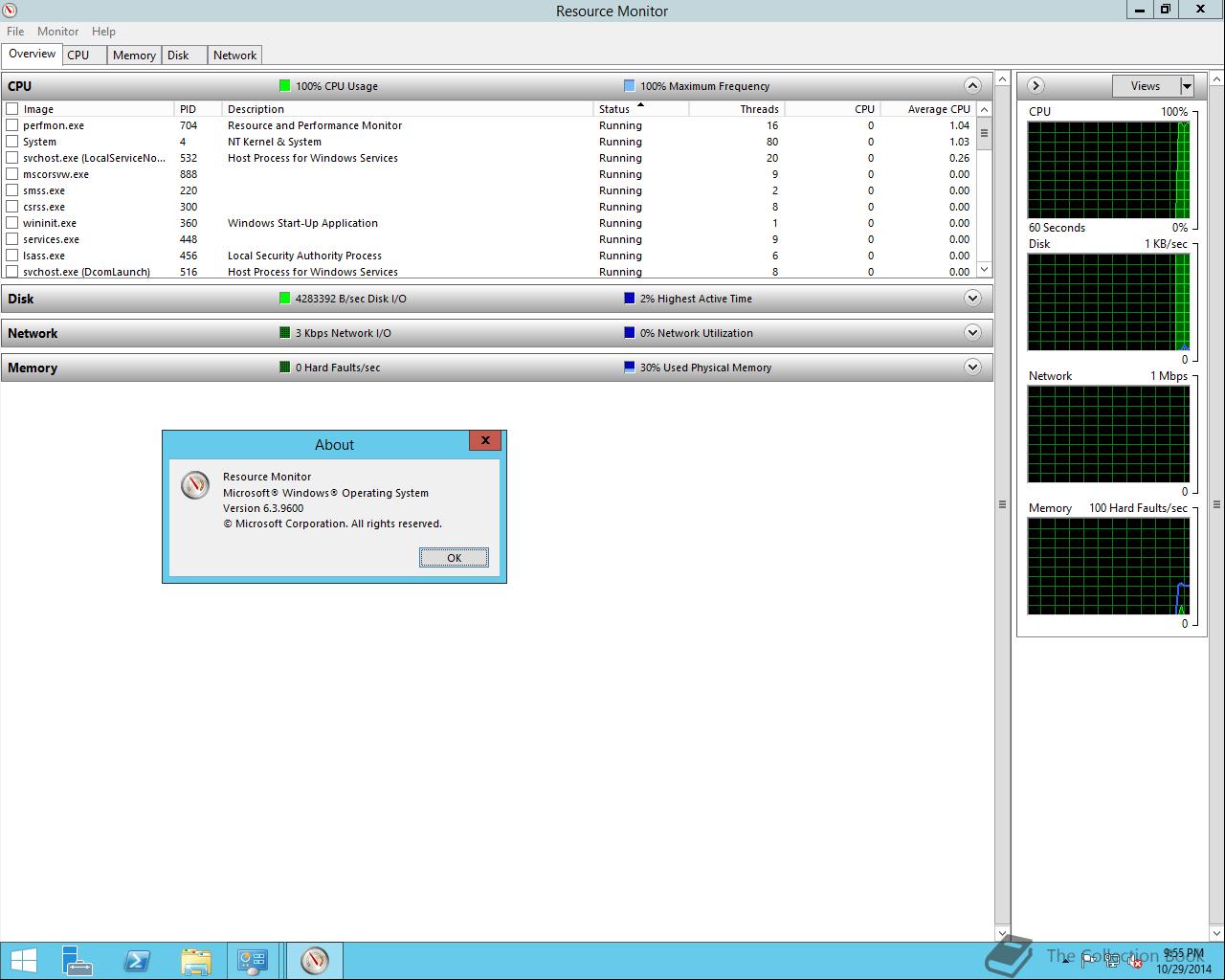Click the Hard Faults indicator square

click(284, 367)
